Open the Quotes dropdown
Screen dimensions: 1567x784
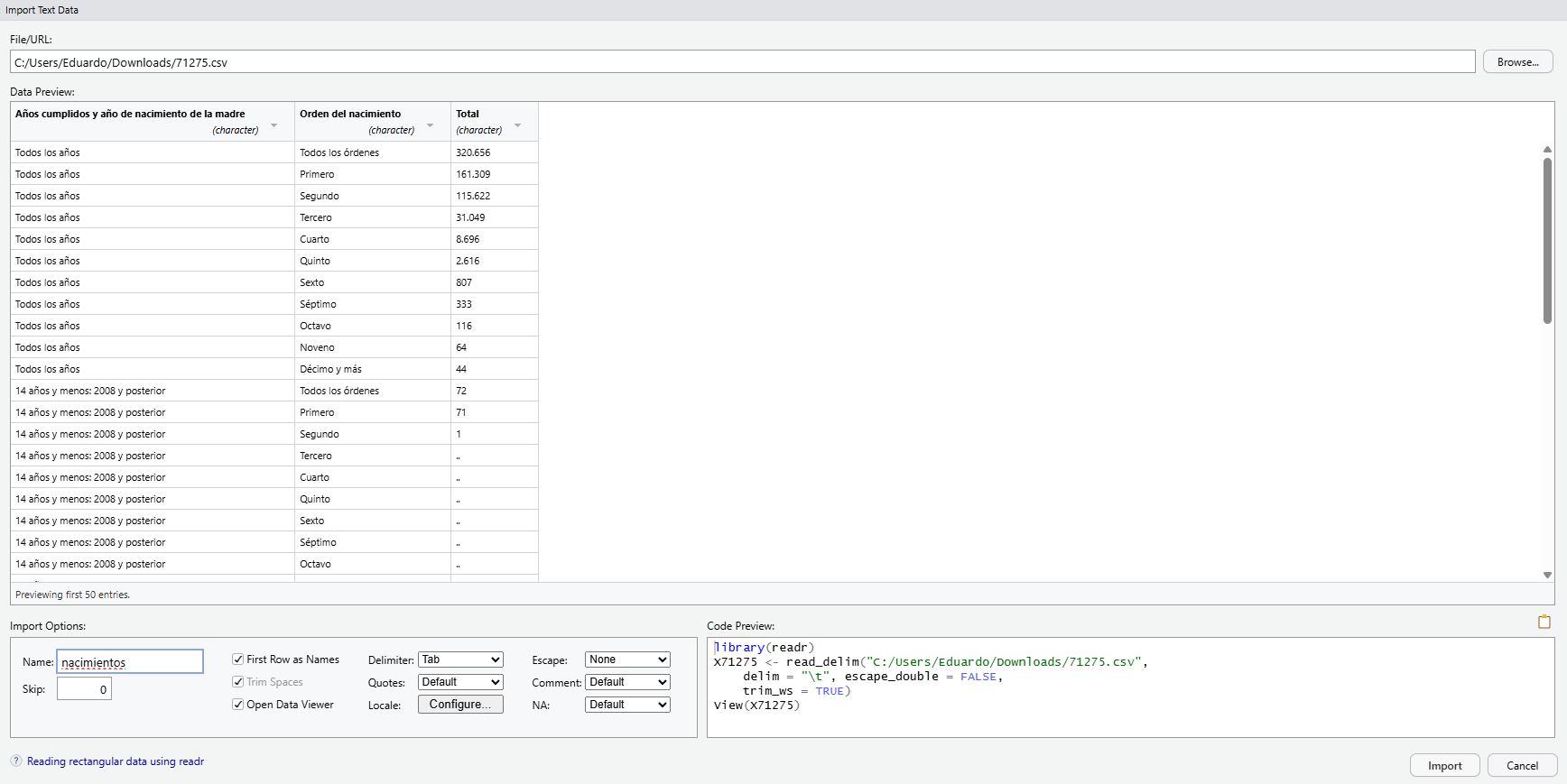click(x=460, y=682)
